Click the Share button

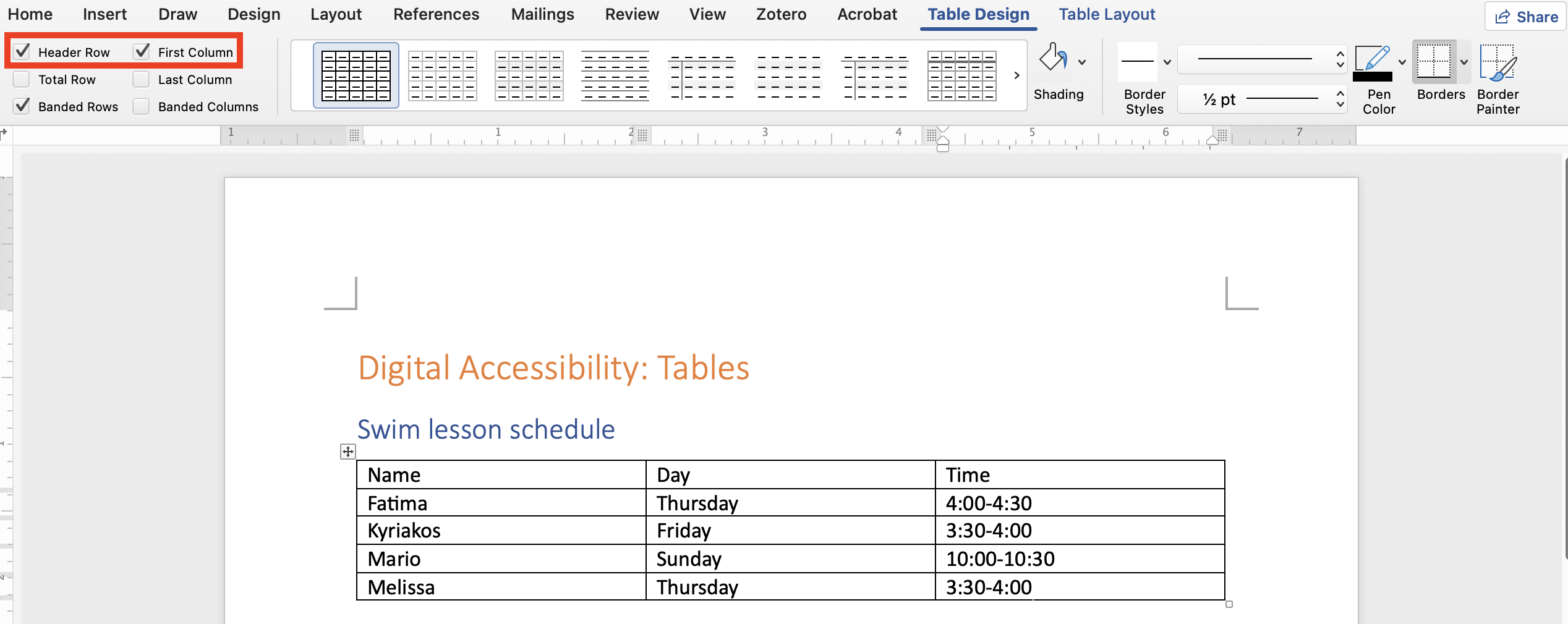coord(1523,16)
